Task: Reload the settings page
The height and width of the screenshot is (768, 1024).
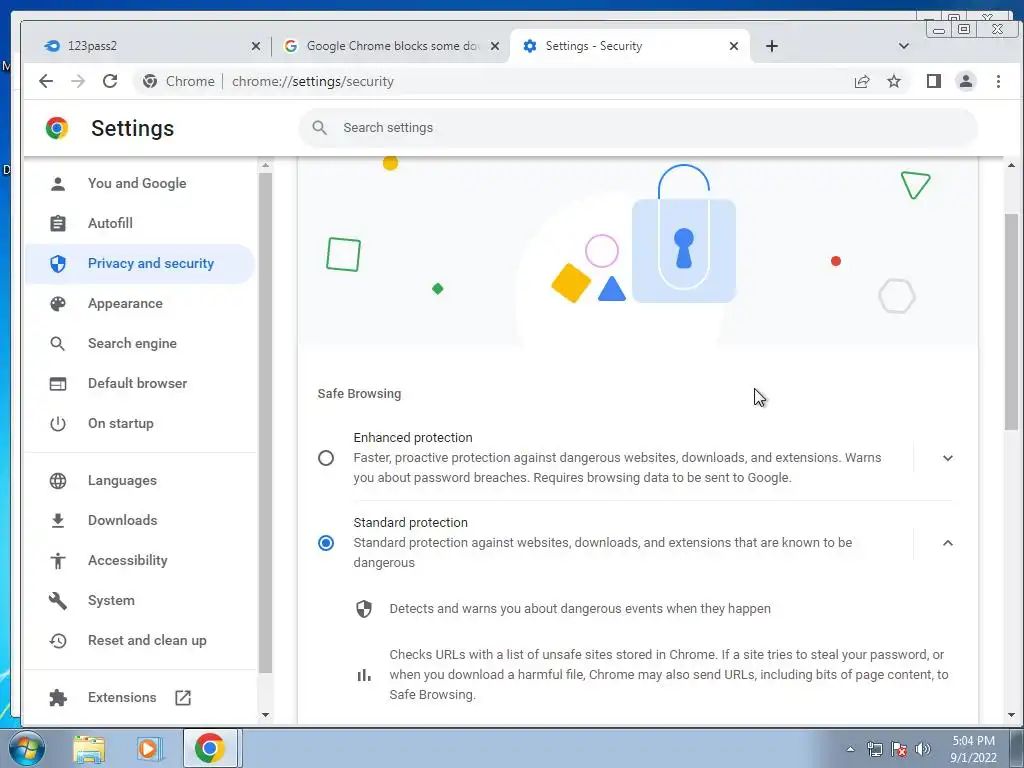Action: click(x=110, y=81)
